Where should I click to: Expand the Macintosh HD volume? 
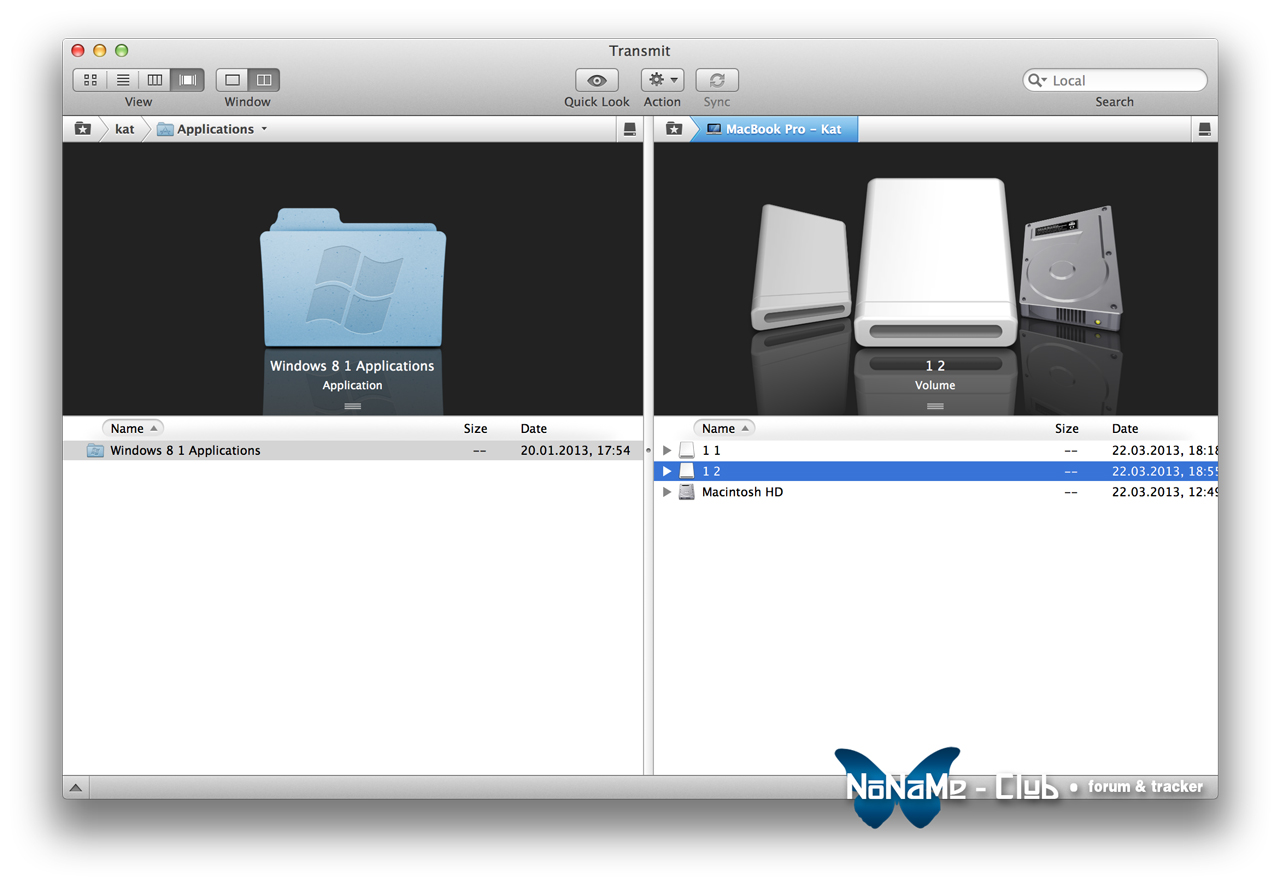[x=667, y=492]
